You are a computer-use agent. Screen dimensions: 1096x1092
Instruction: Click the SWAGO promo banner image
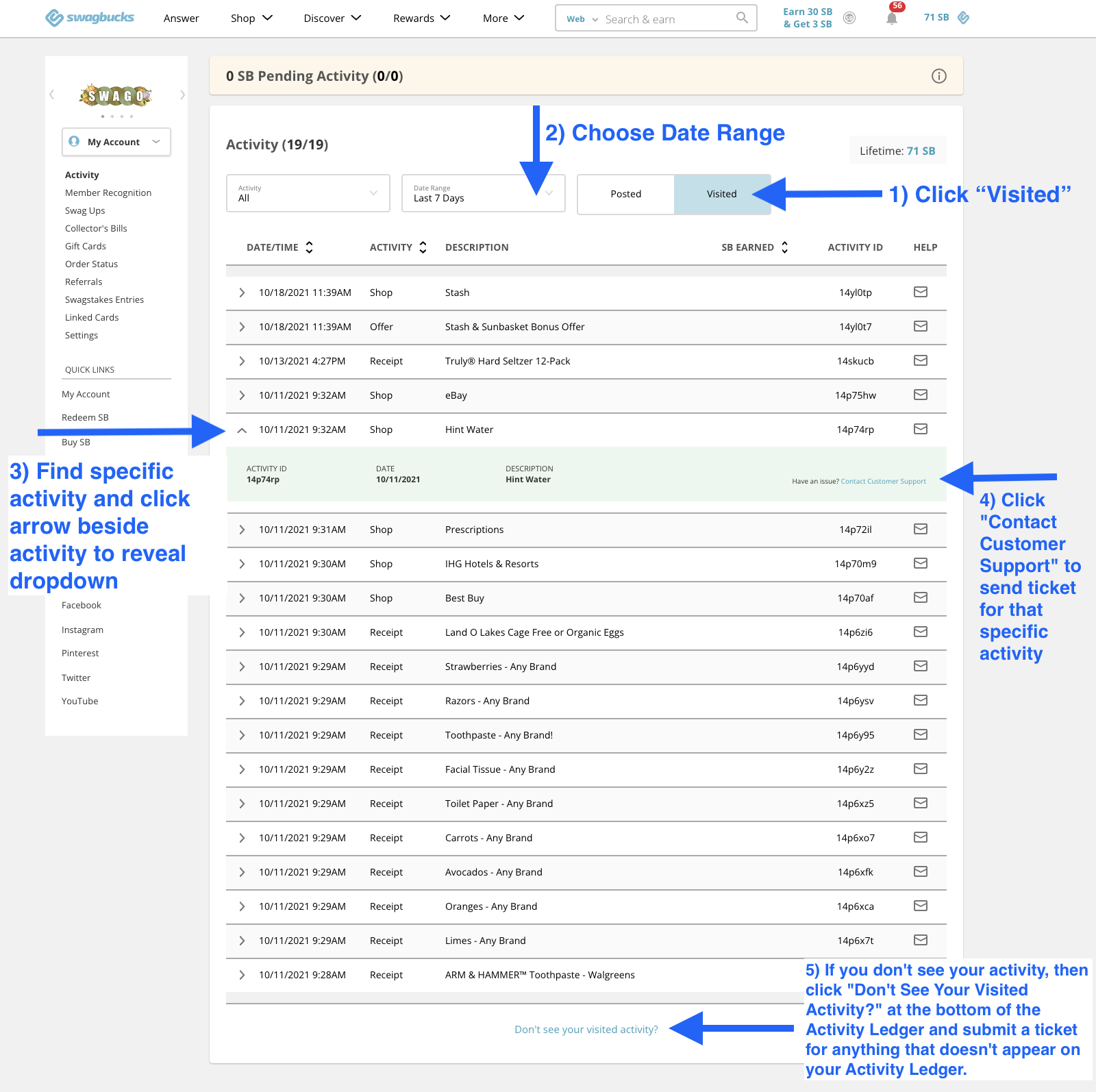[116, 95]
